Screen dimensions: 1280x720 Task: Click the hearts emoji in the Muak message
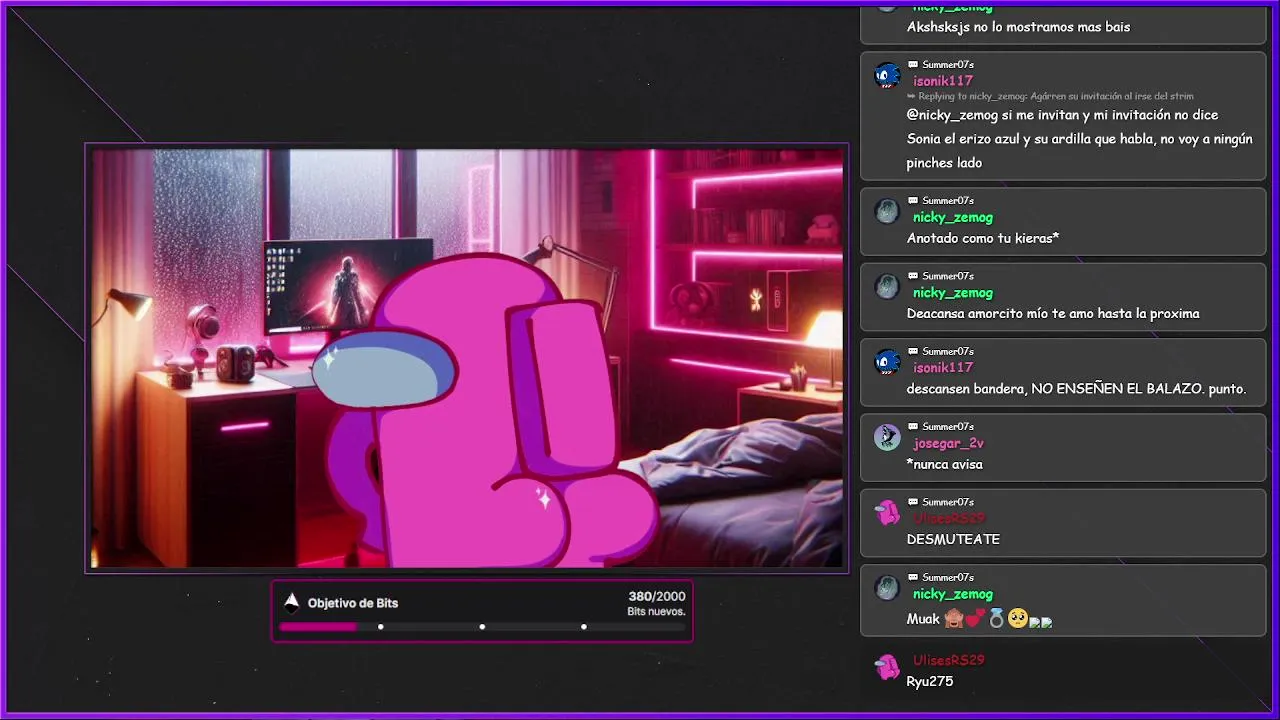(975, 619)
